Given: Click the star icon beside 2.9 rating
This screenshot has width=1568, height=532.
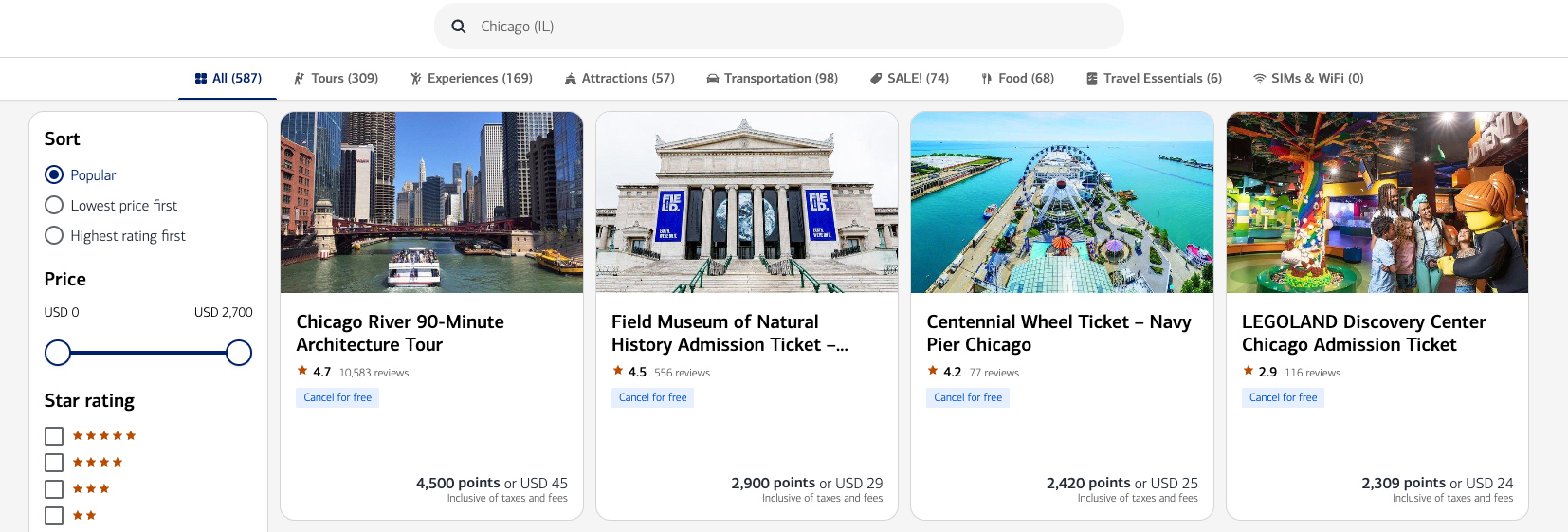Looking at the screenshot, I should (x=1249, y=371).
